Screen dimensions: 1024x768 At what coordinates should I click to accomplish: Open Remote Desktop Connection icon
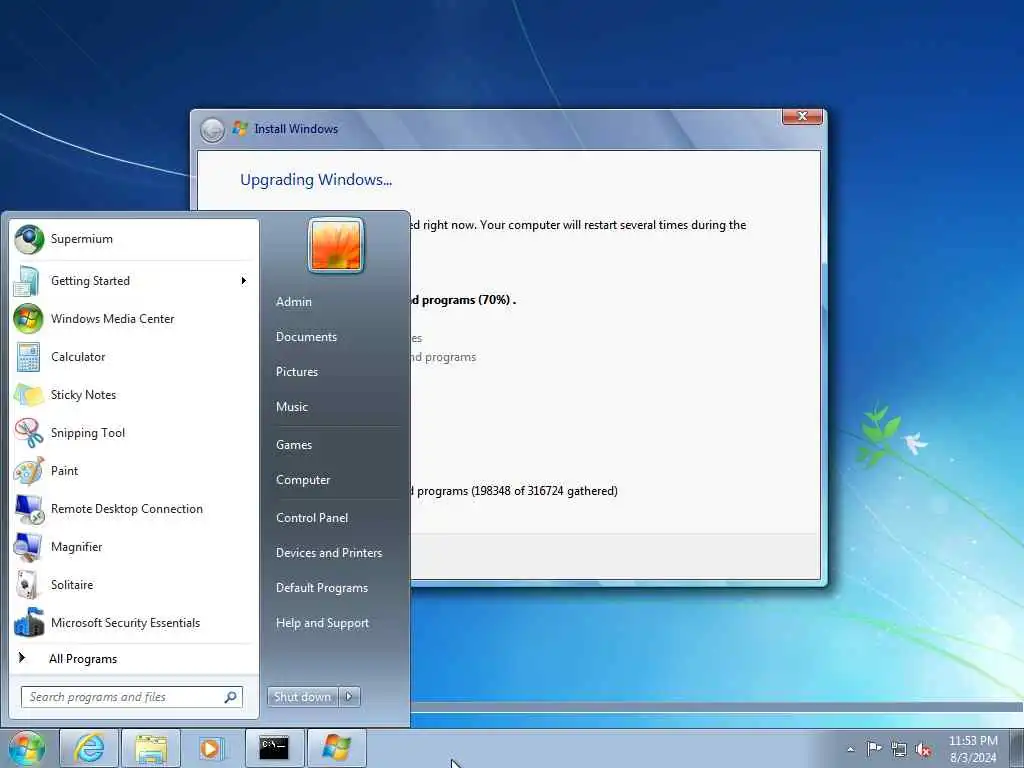point(29,509)
